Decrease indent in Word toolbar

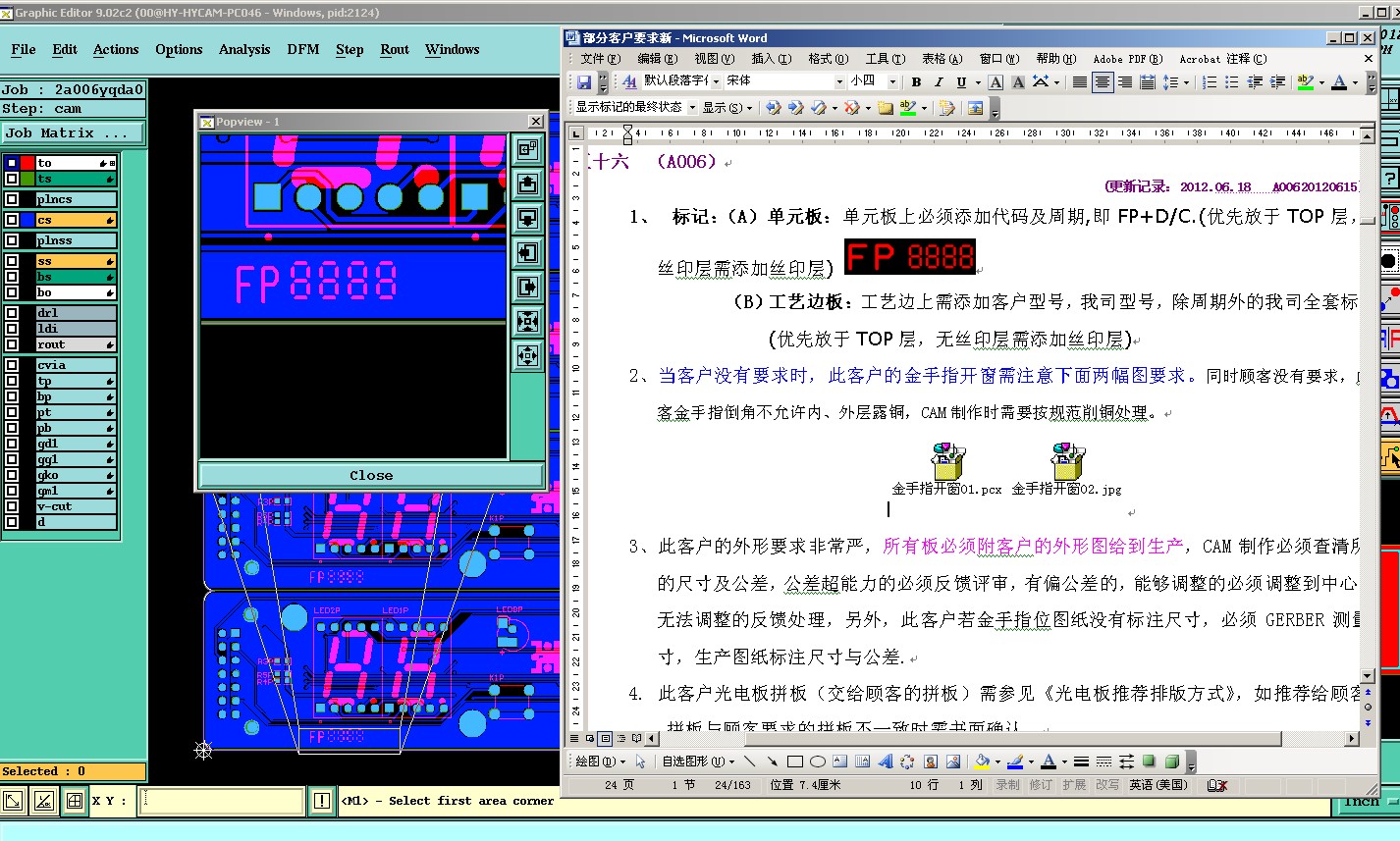(1255, 82)
